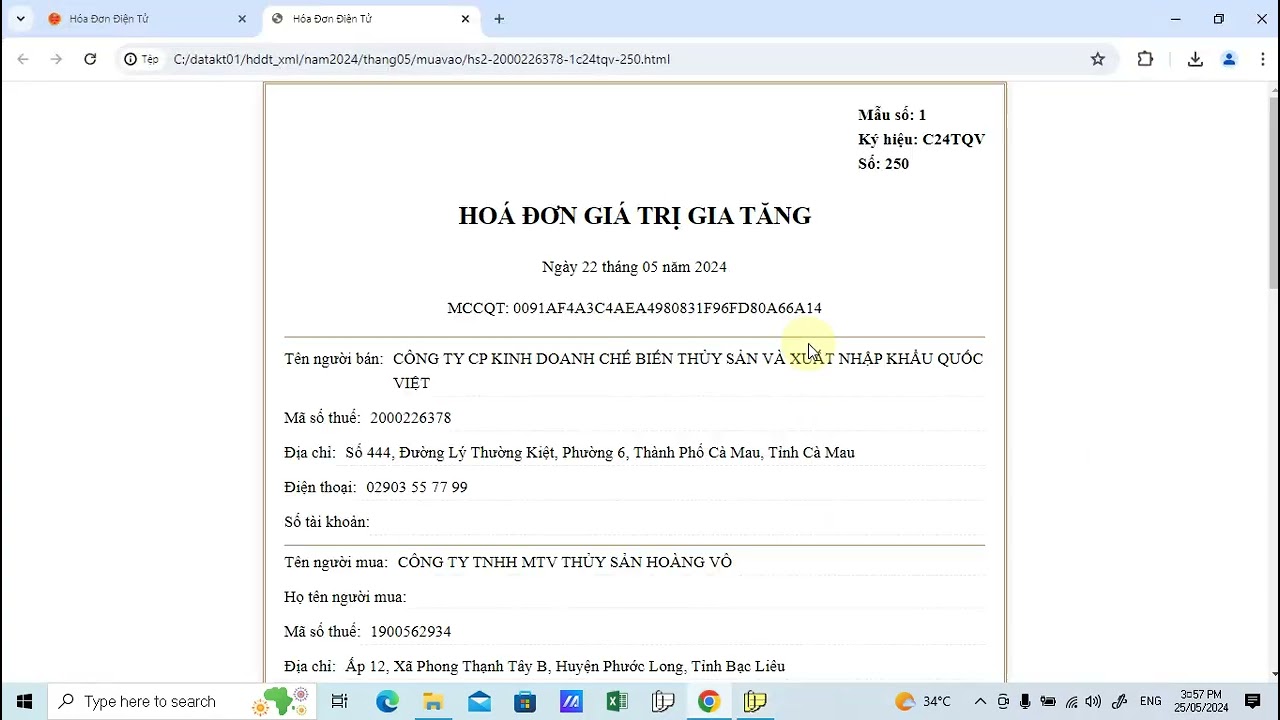Open Chrome three-dot menu
Image resolution: width=1280 pixels, height=720 pixels.
(1263, 59)
